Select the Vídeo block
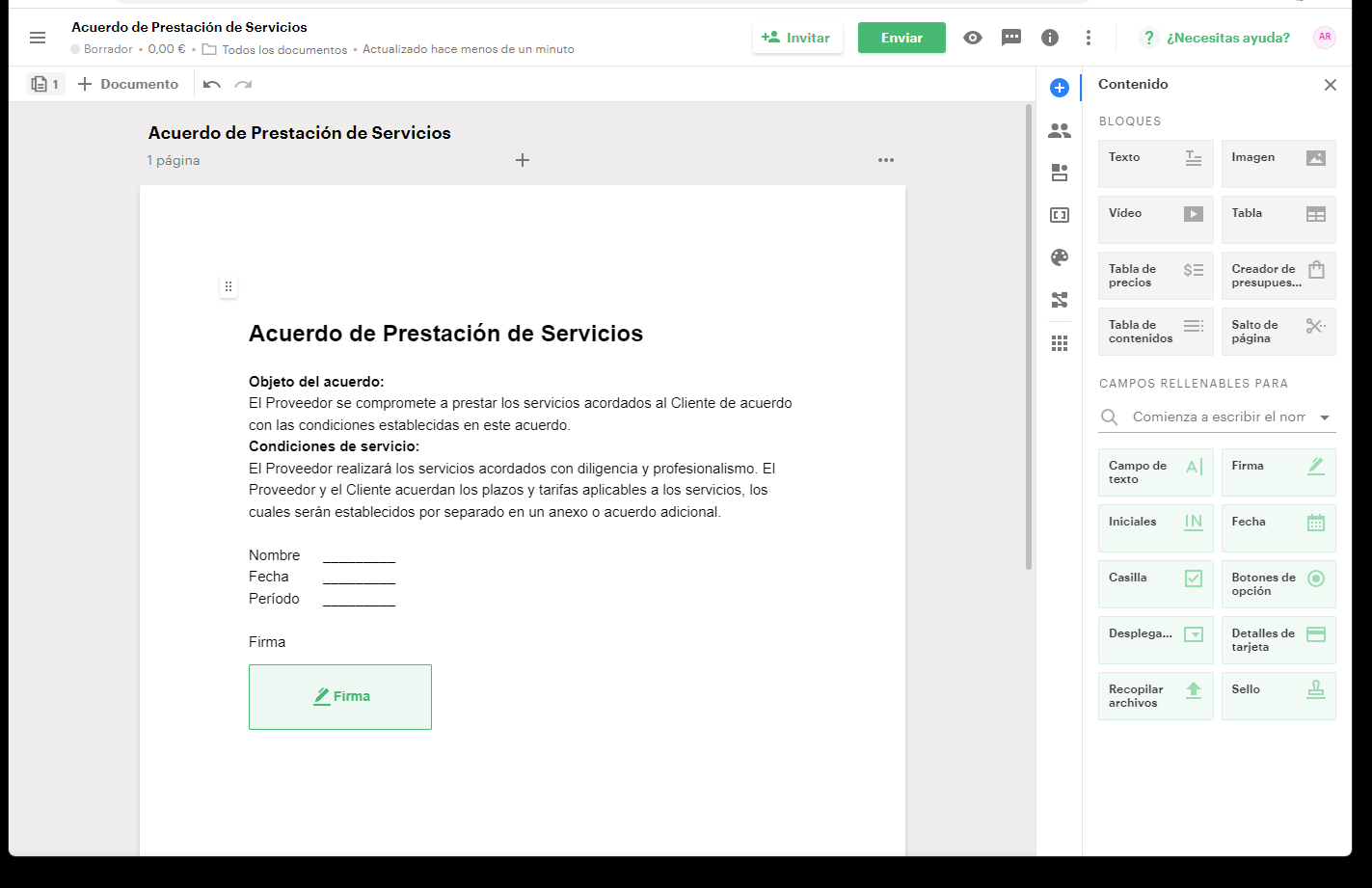Screen dimensions: 1372x888 [x=1156, y=220]
